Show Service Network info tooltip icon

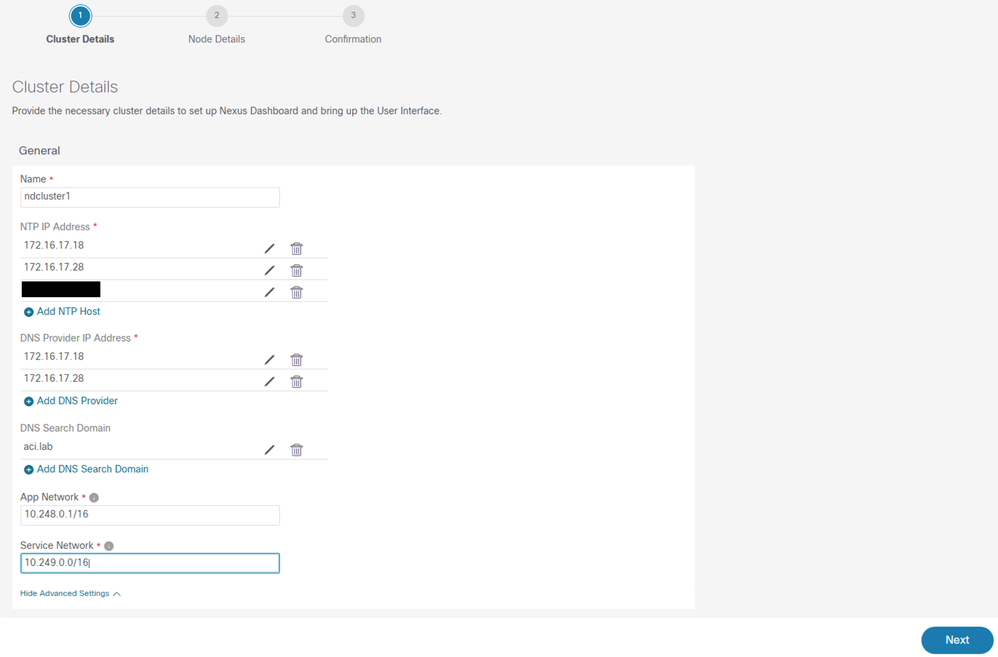click(109, 546)
